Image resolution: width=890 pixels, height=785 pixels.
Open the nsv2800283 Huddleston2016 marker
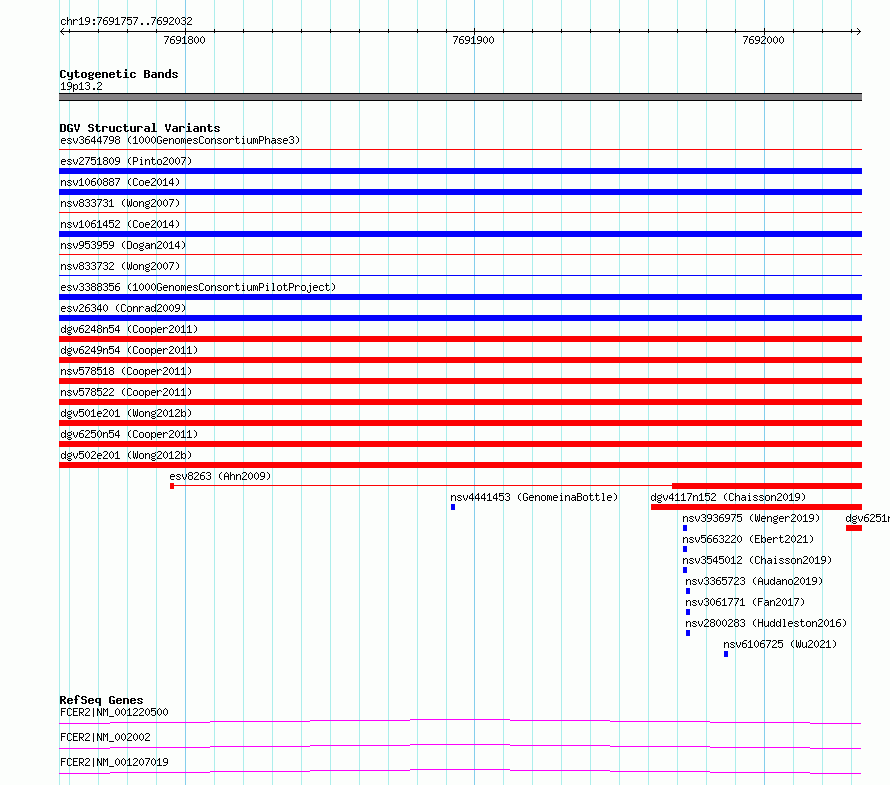pyautogui.click(x=688, y=633)
